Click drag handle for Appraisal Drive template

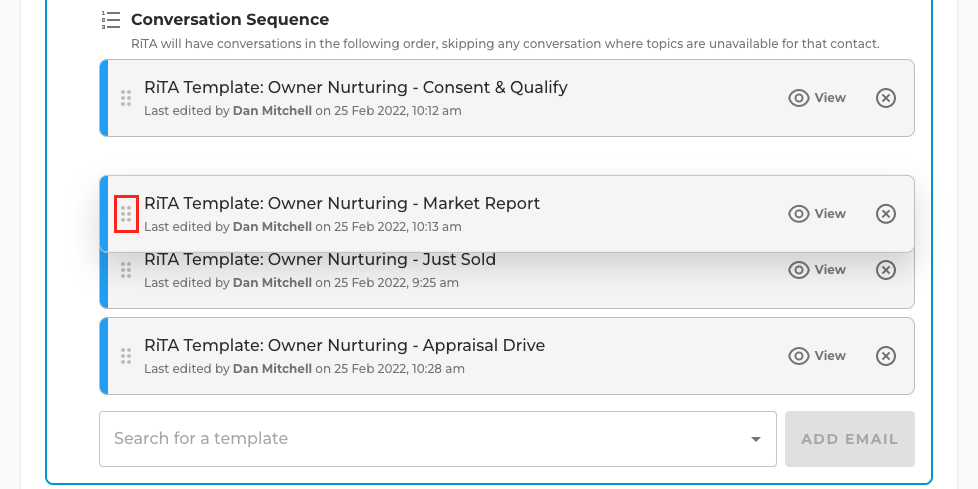coord(126,356)
